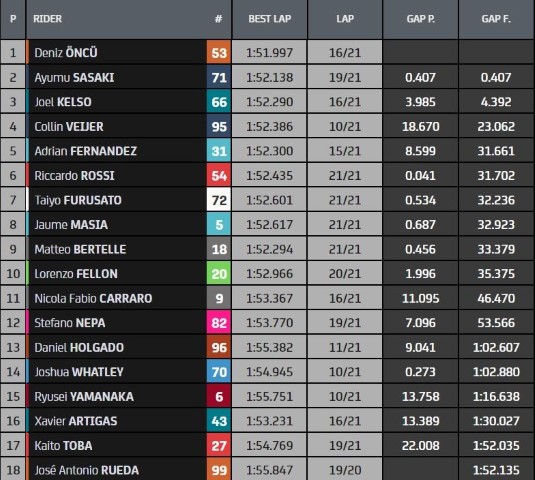Sort by the BEST LAP column header
This screenshot has height=480, width=535.
270,19
